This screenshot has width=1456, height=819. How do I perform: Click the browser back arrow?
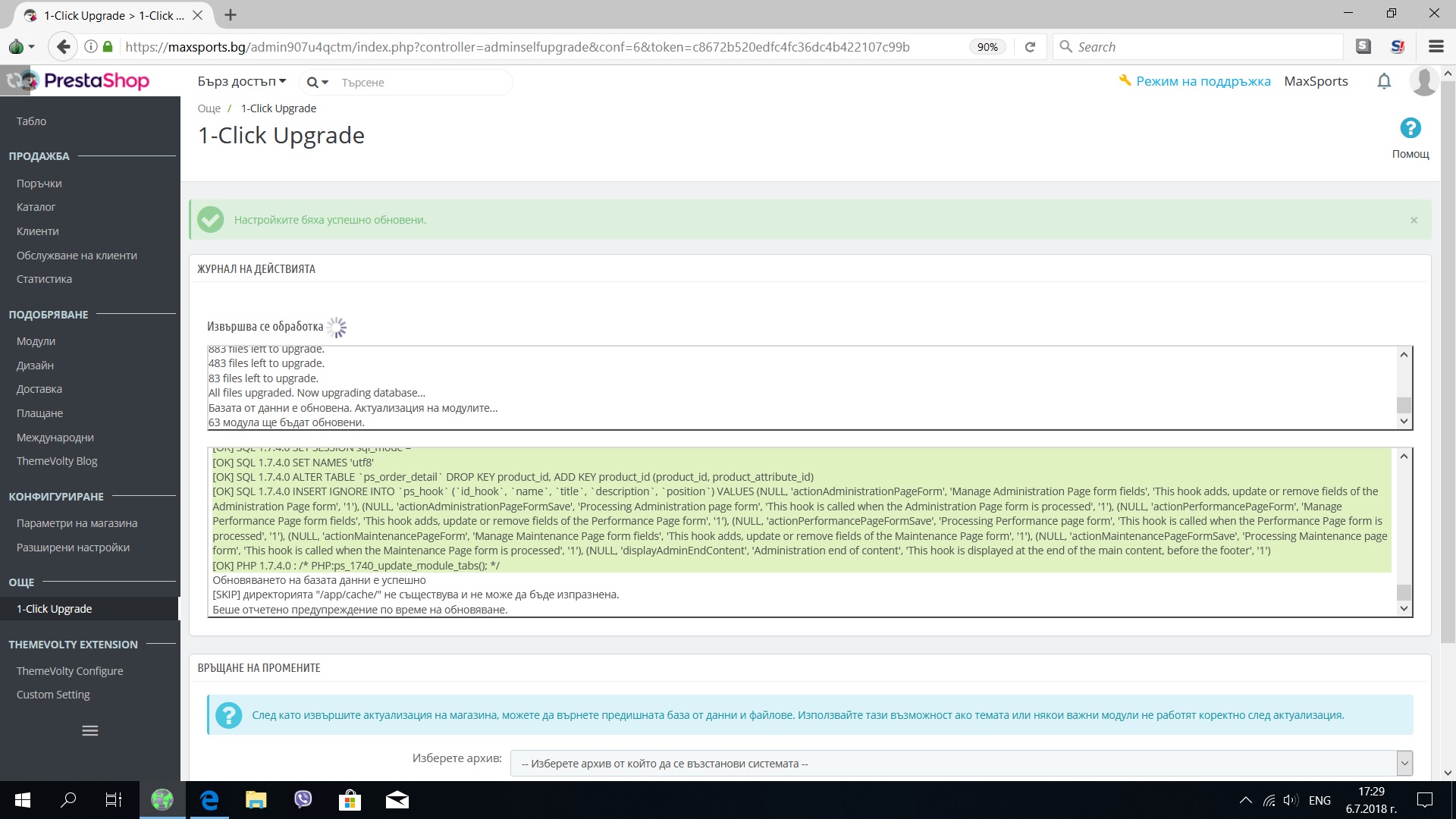pyautogui.click(x=64, y=47)
